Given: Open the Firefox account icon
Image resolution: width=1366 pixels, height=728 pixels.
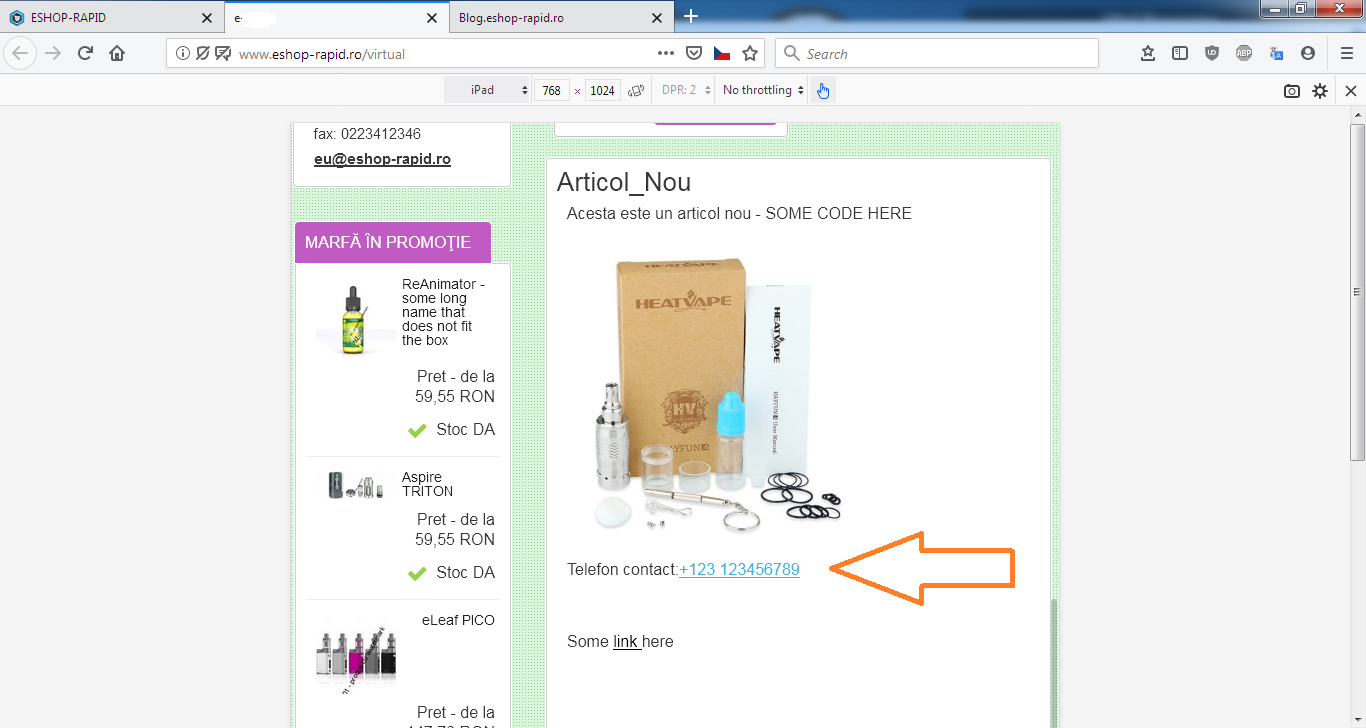Looking at the screenshot, I should pos(1308,54).
